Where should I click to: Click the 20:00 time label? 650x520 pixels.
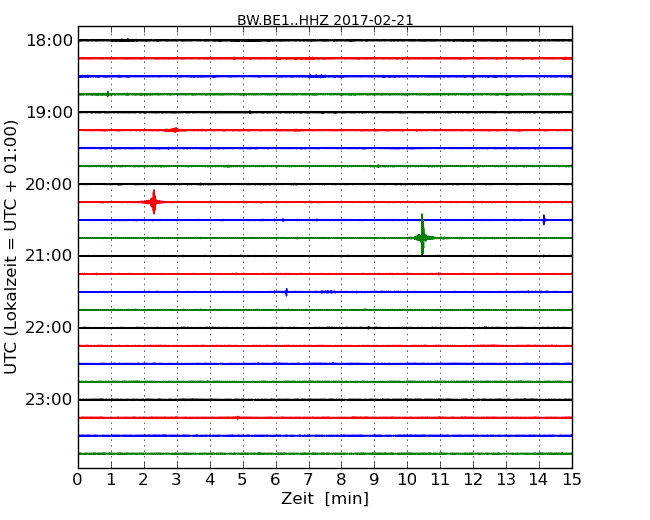(x=49, y=184)
